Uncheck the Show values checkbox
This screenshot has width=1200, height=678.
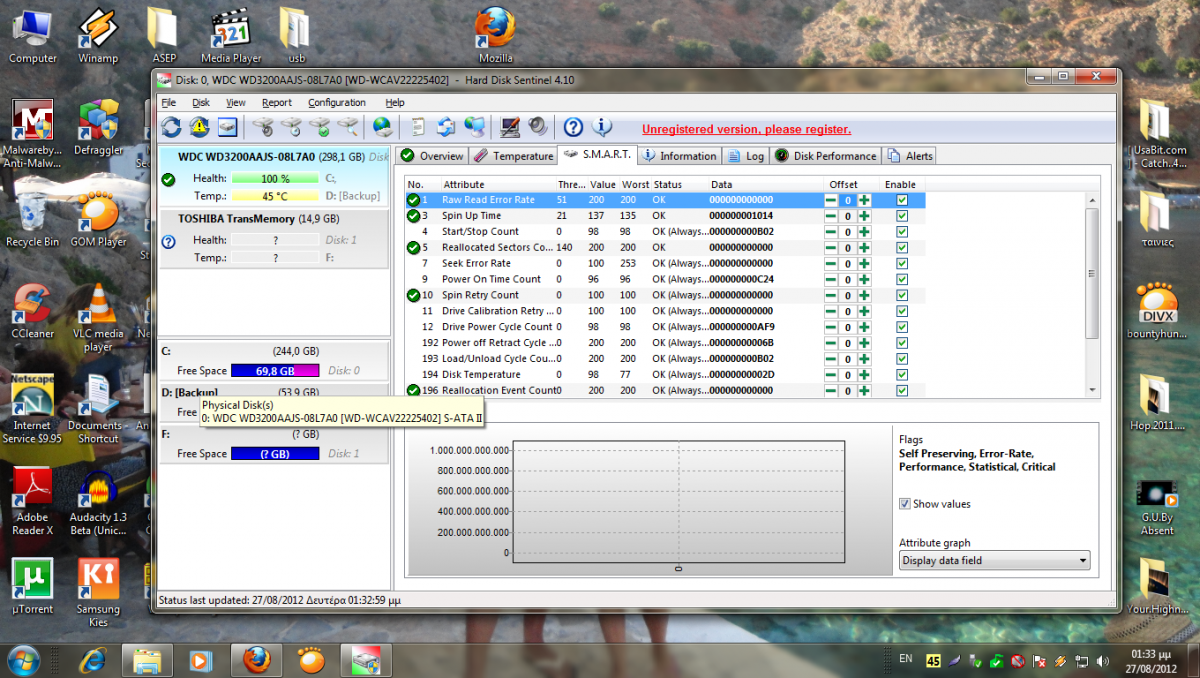905,504
